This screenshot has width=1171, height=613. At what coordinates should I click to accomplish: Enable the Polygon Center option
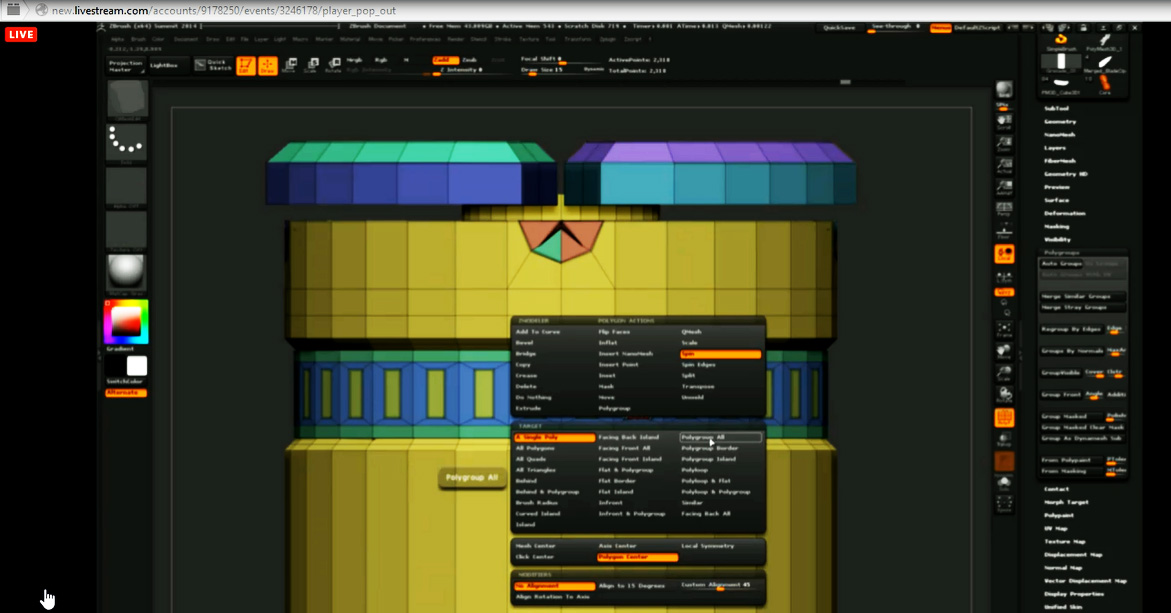pyautogui.click(x=623, y=557)
